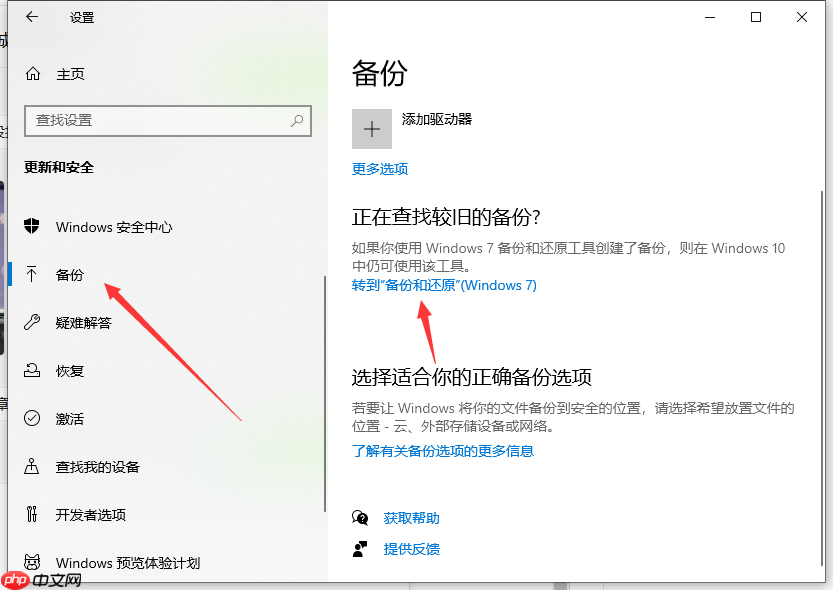Select the Windows 安全中心 shield icon
The height and width of the screenshot is (590, 833).
(x=33, y=227)
